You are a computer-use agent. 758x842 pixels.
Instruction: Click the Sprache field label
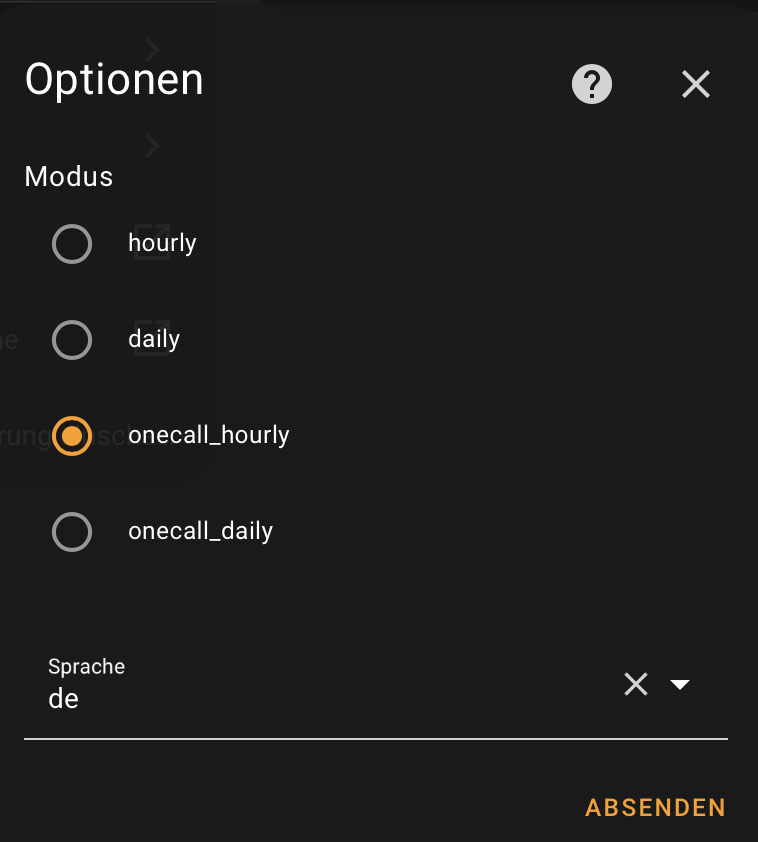click(x=87, y=666)
